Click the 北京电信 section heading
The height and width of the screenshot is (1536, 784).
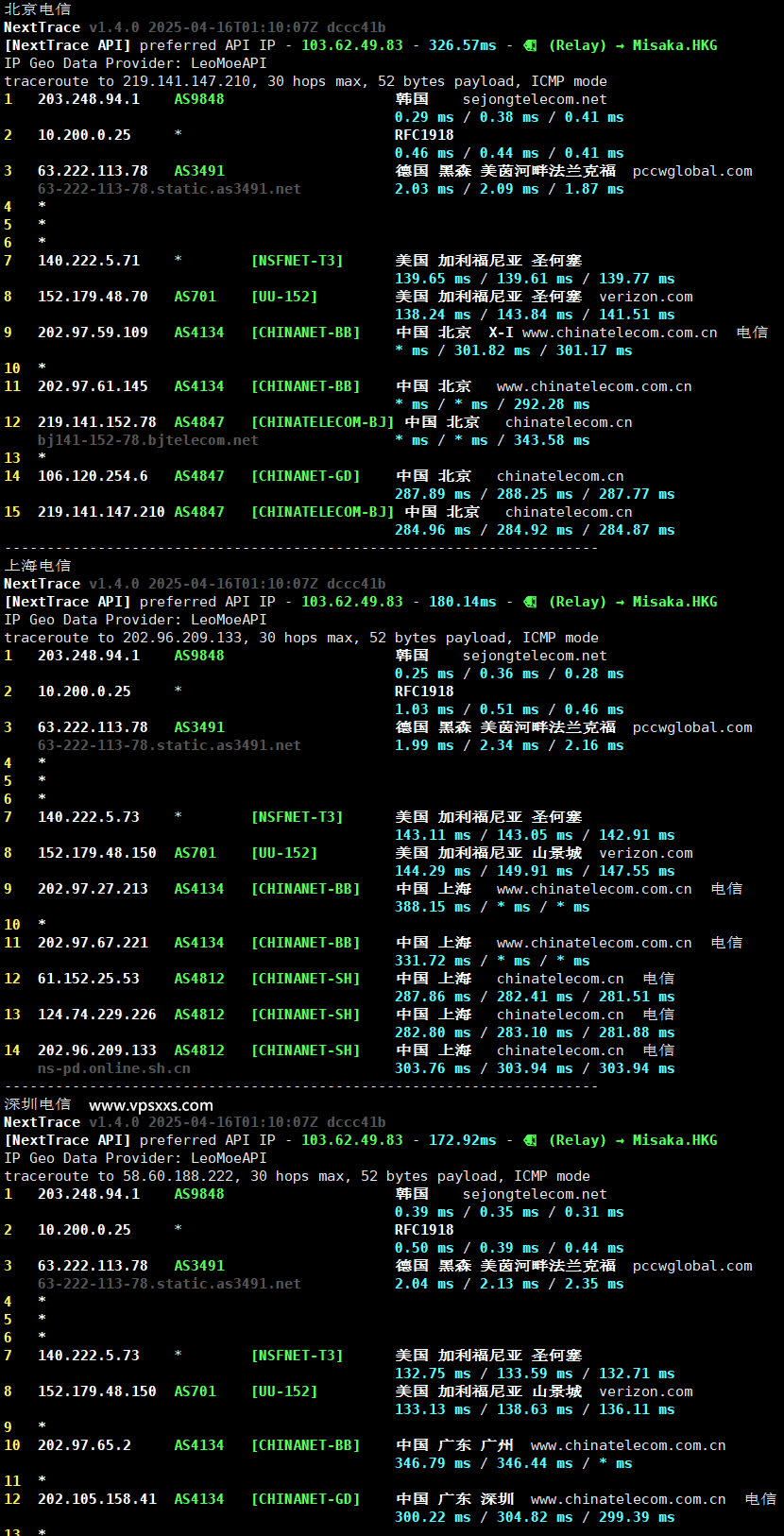point(38,9)
